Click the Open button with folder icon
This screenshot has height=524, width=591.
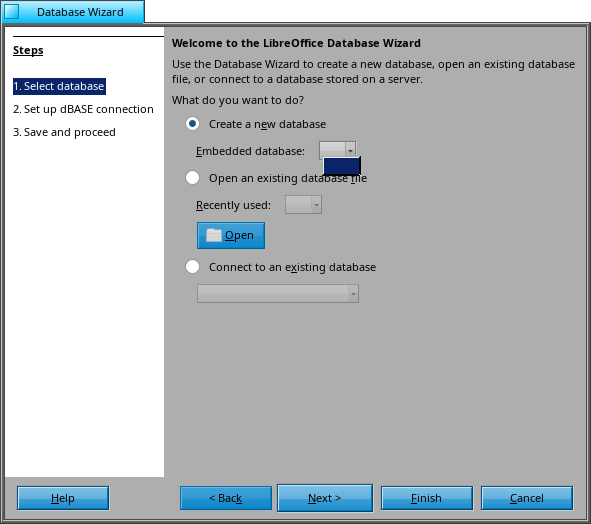[231, 235]
